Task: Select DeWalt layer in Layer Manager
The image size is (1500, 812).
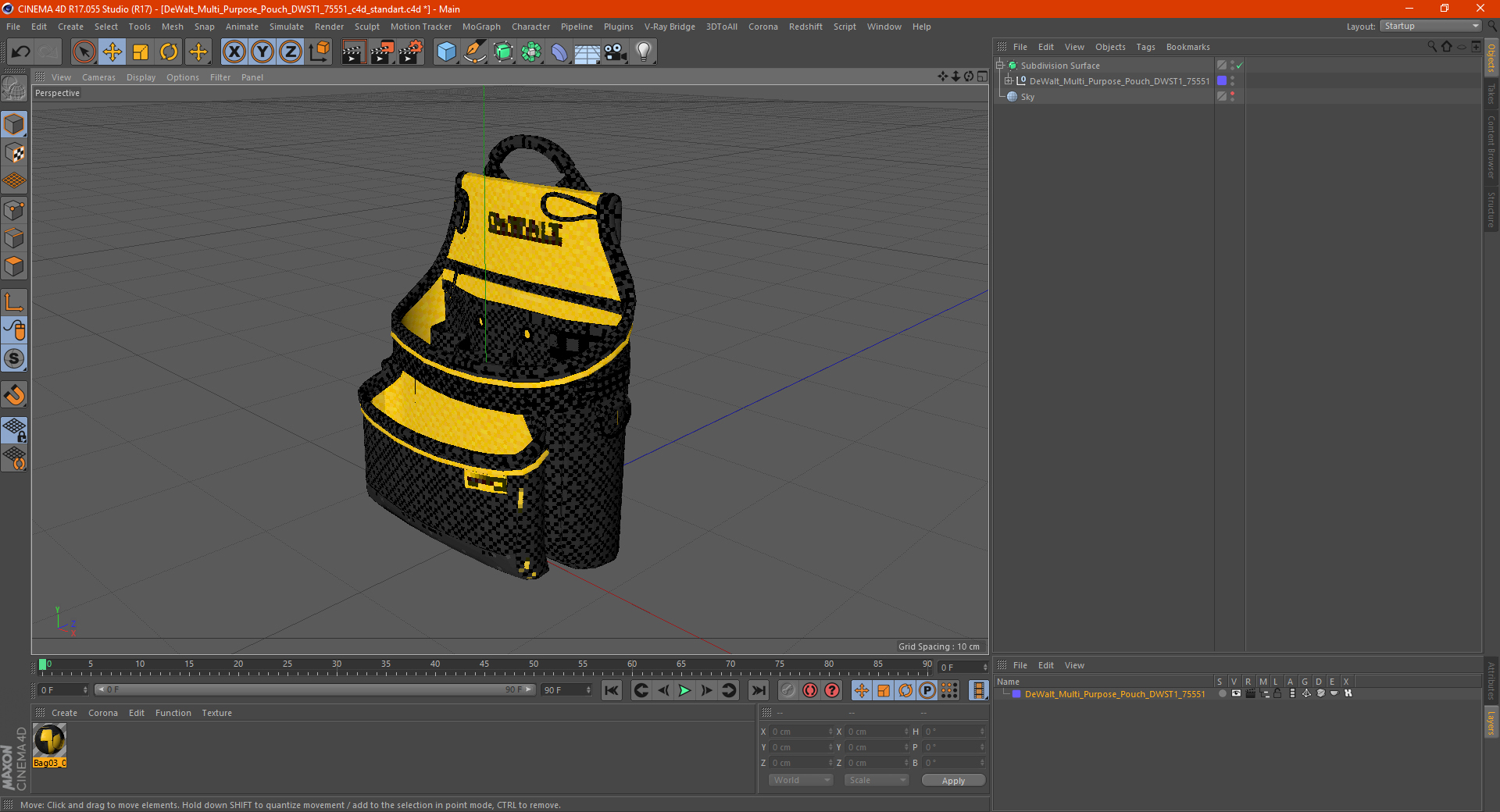Action: 1114,694
